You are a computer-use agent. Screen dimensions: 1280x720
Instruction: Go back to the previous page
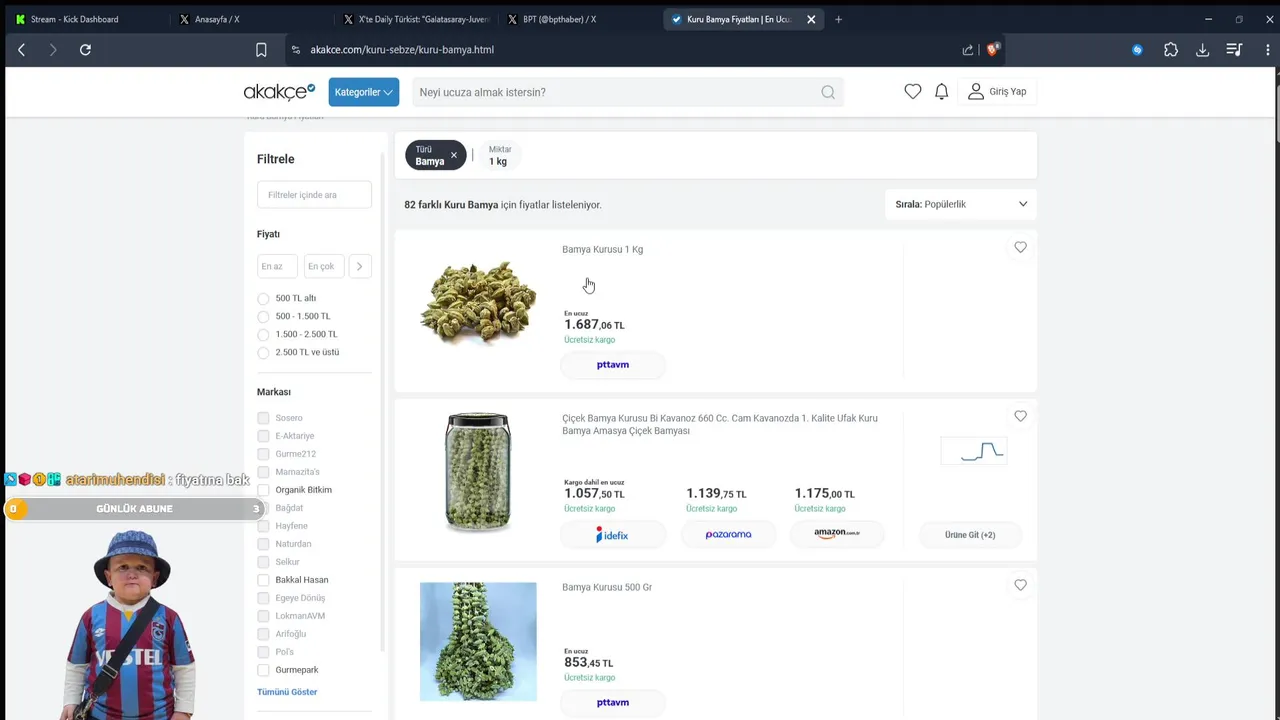(x=21, y=50)
